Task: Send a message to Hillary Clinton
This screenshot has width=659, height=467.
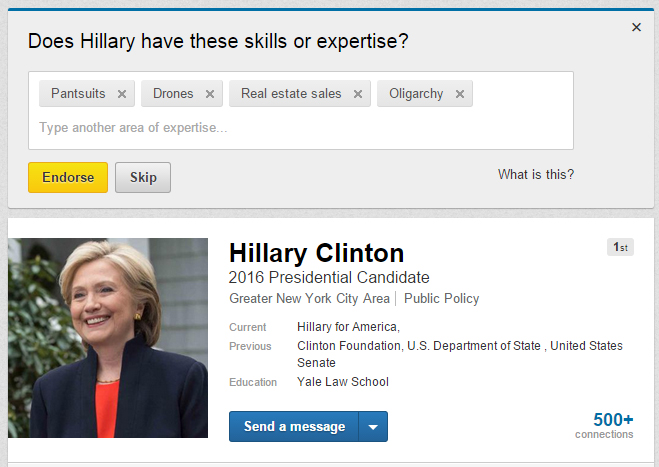Action: [x=294, y=427]
